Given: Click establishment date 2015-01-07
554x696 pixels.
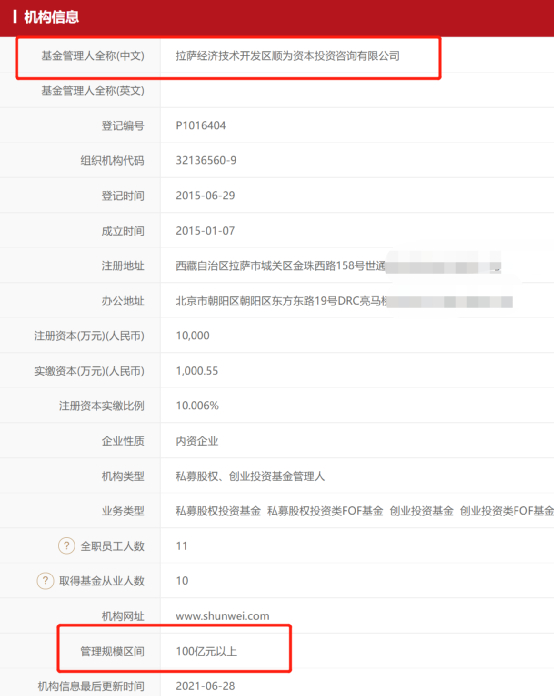Looking at the screenshot, I should [205, 231].
